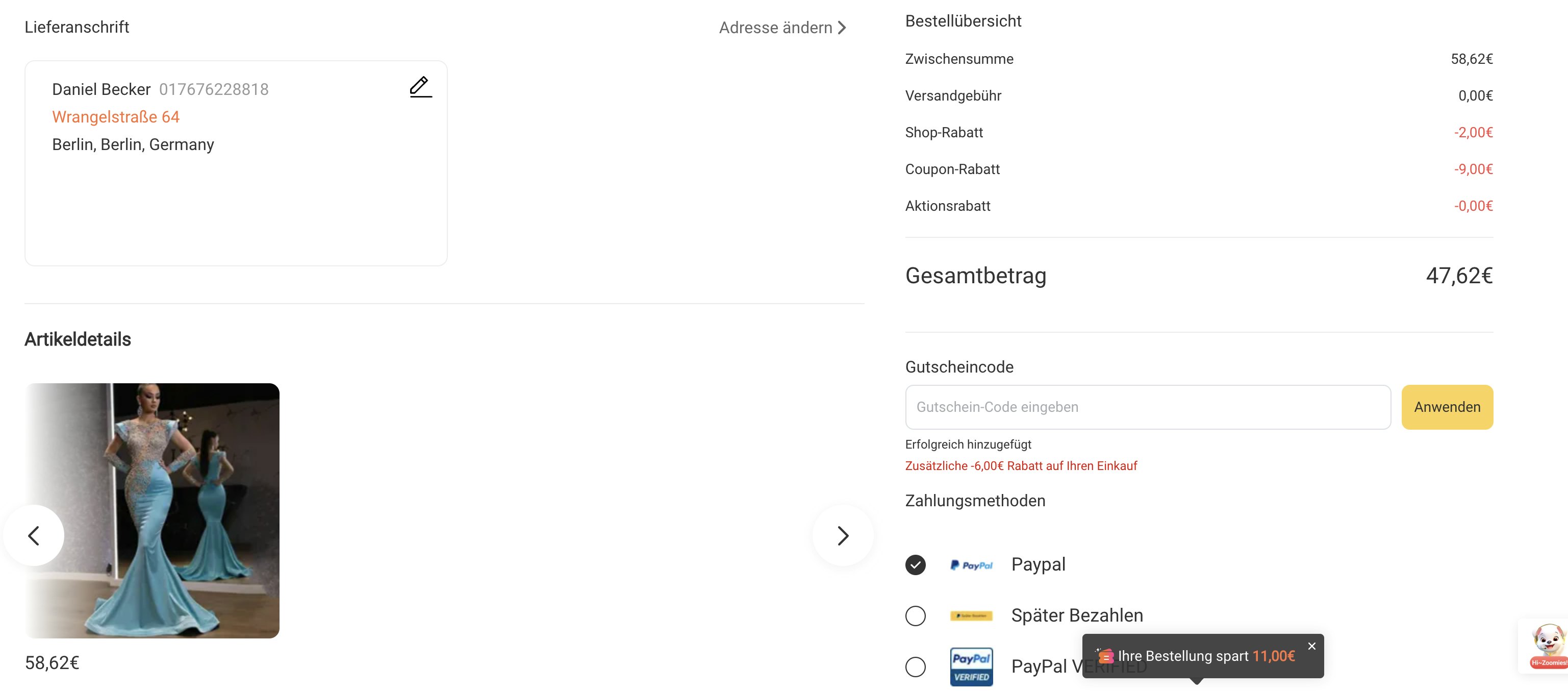Click the pencil icon to edit address
The width and height of the screenshot is (1568, 691).
pos(420,87)
